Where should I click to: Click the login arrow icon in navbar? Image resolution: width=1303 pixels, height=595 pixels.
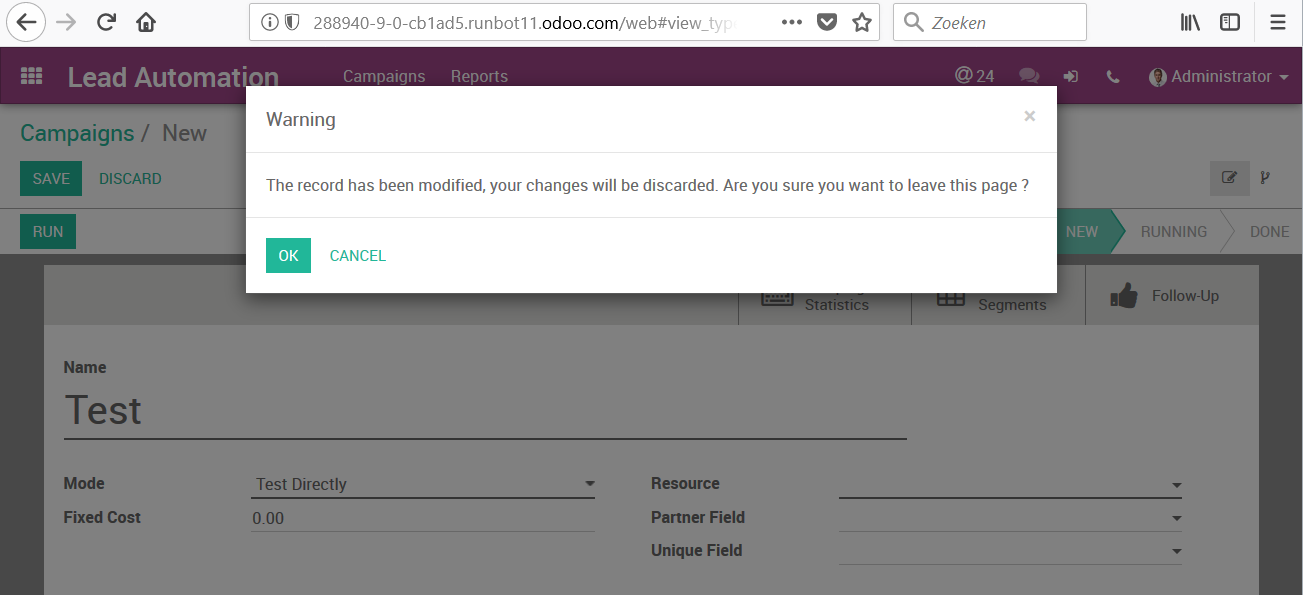(1071, 76)
